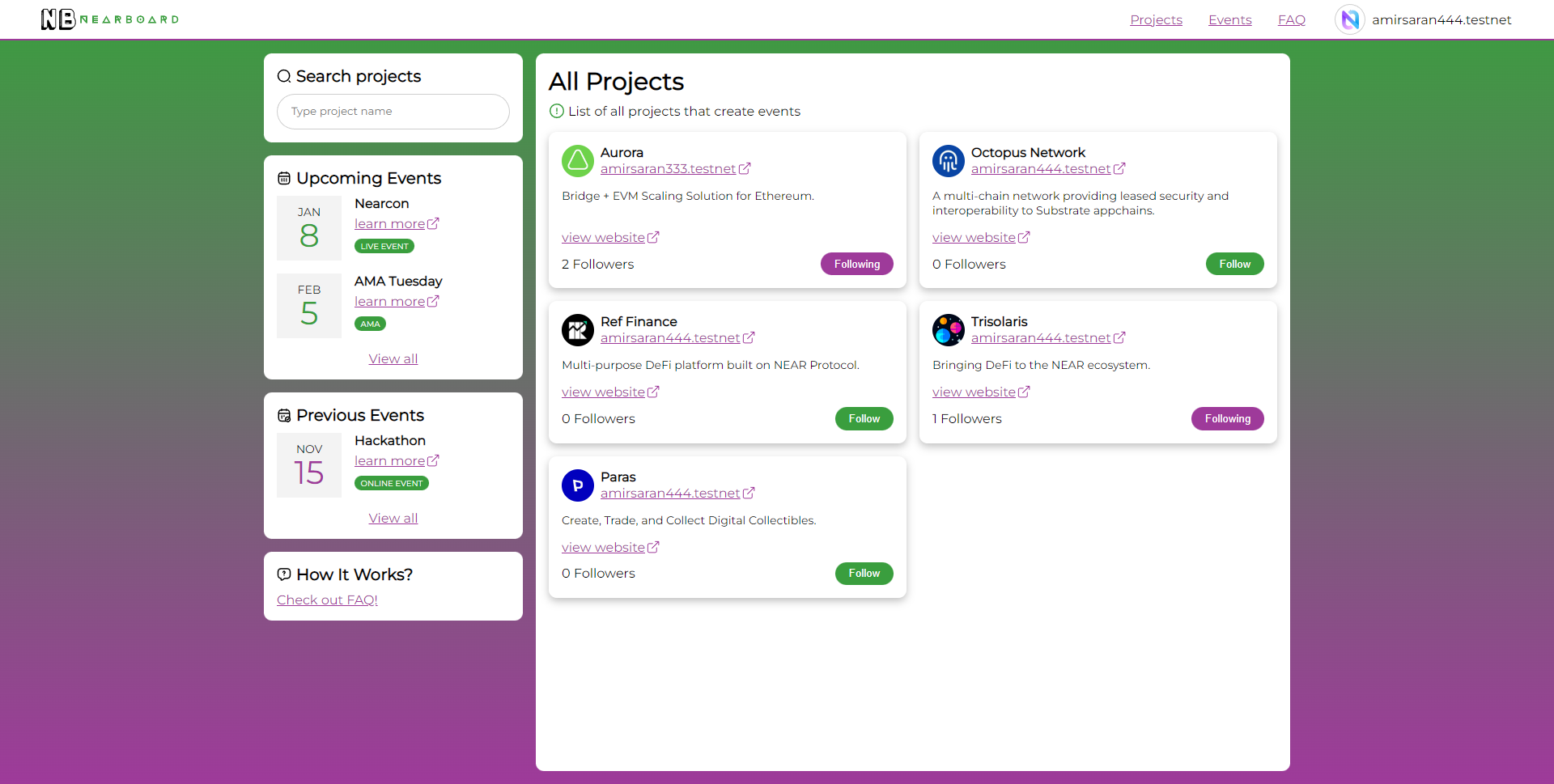Click the Jan 8 date tile

pos(309,228)
